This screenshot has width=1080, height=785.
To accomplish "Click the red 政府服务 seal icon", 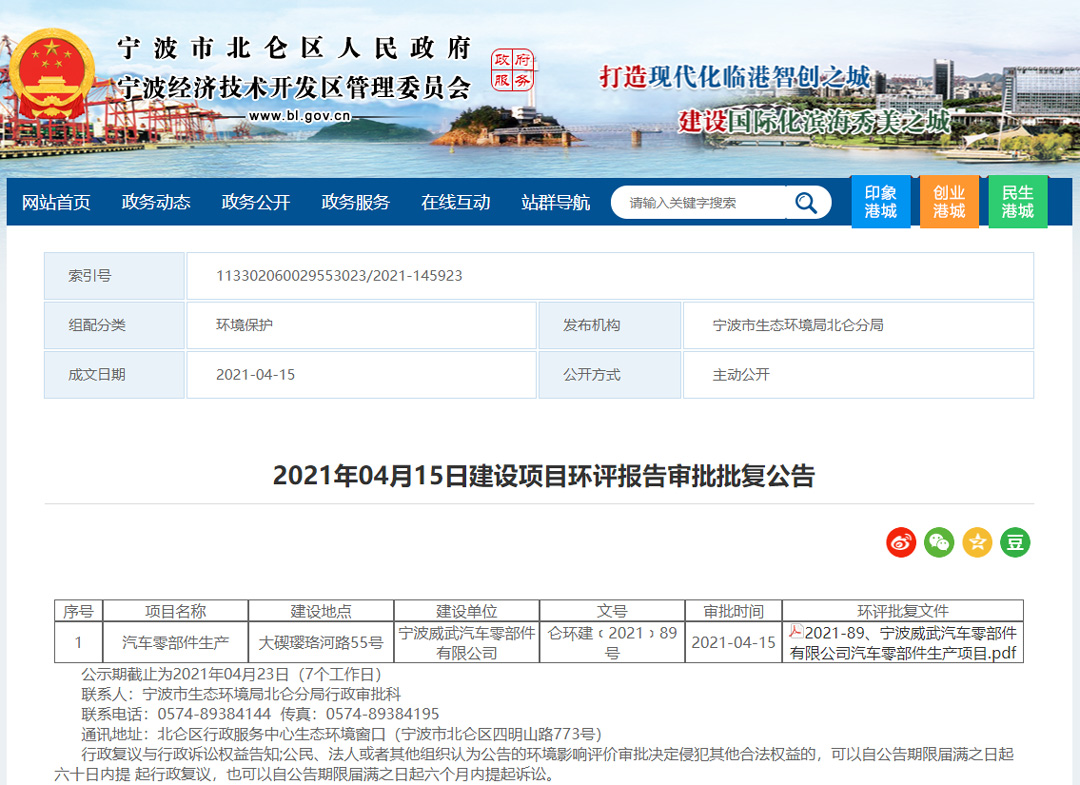I will tap(513, 70).
